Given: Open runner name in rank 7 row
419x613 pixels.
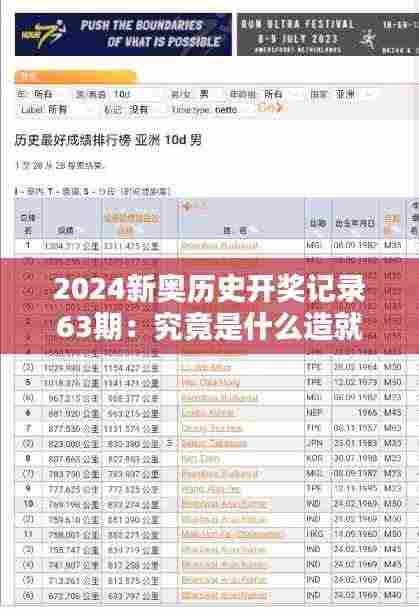Looking at the screenshot, I should tap(212, 428).
